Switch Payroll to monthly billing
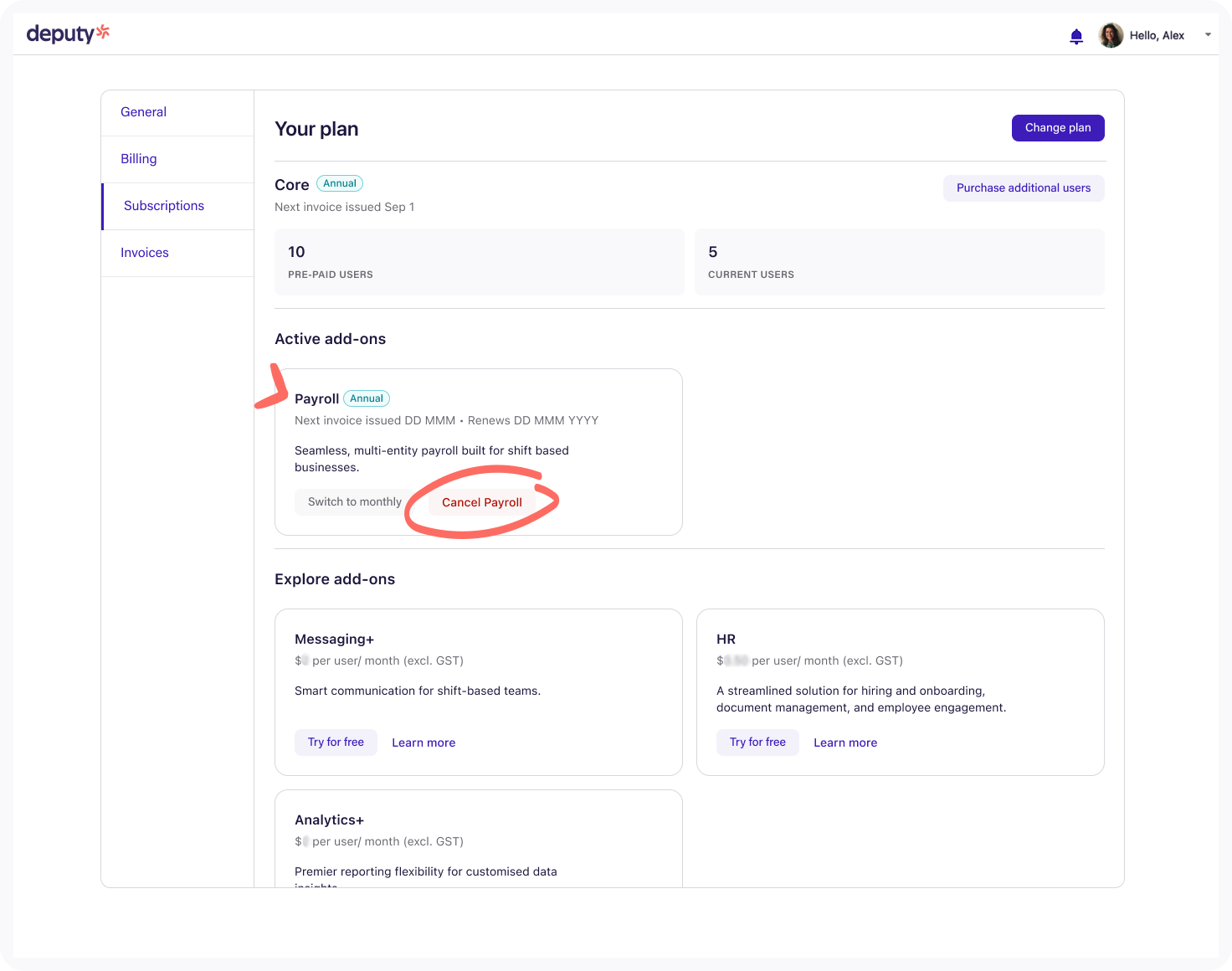Image resolution: width=1232 pixels, height=971 pixels. coord(354,502)
